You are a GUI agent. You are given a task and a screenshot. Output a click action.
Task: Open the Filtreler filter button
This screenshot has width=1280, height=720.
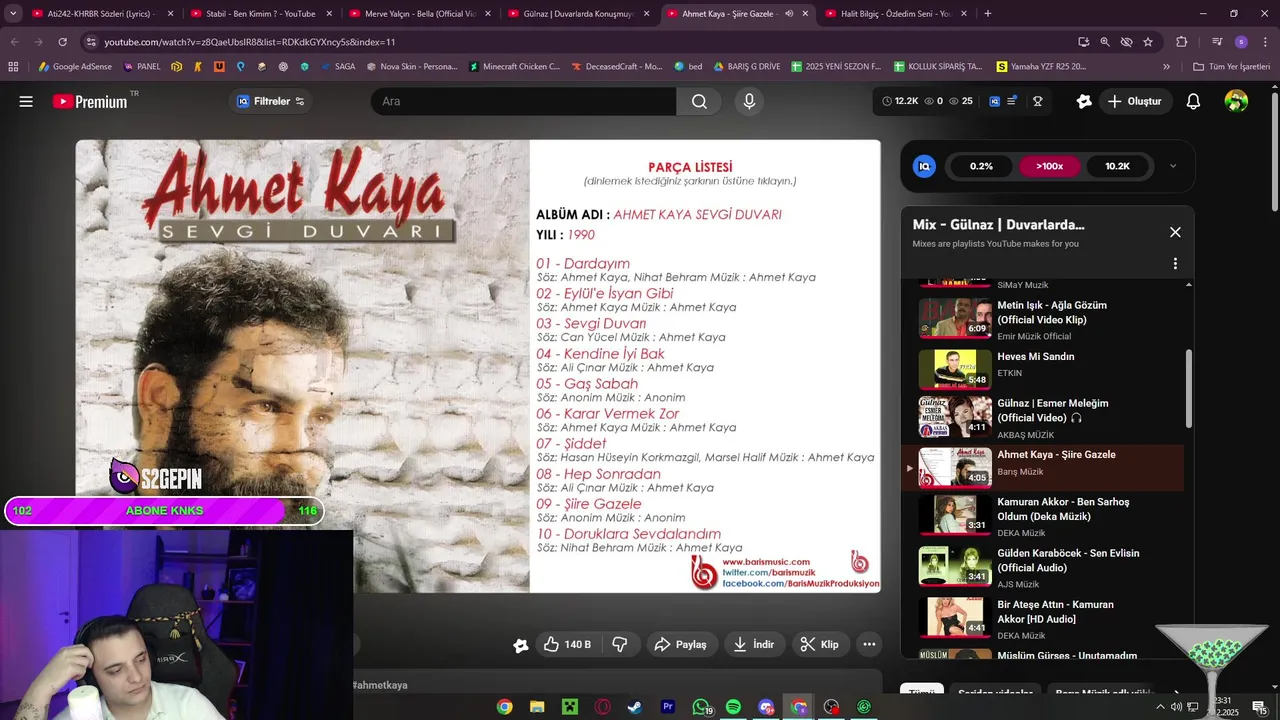click(x=269, y=101)
